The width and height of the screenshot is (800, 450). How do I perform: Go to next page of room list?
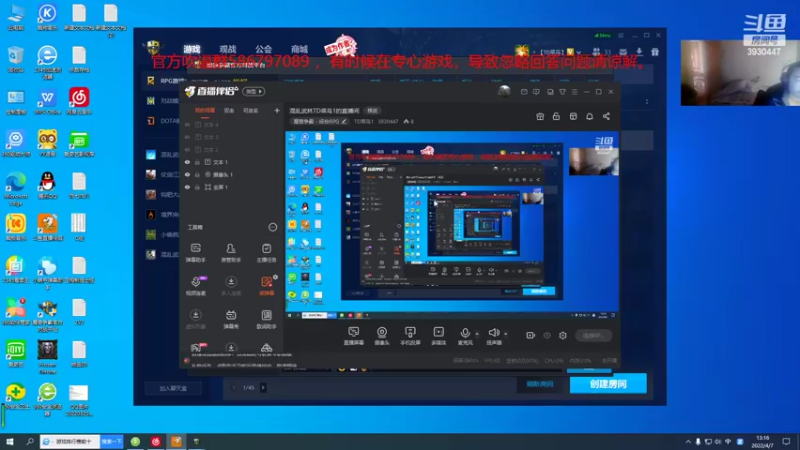[263, 388]
